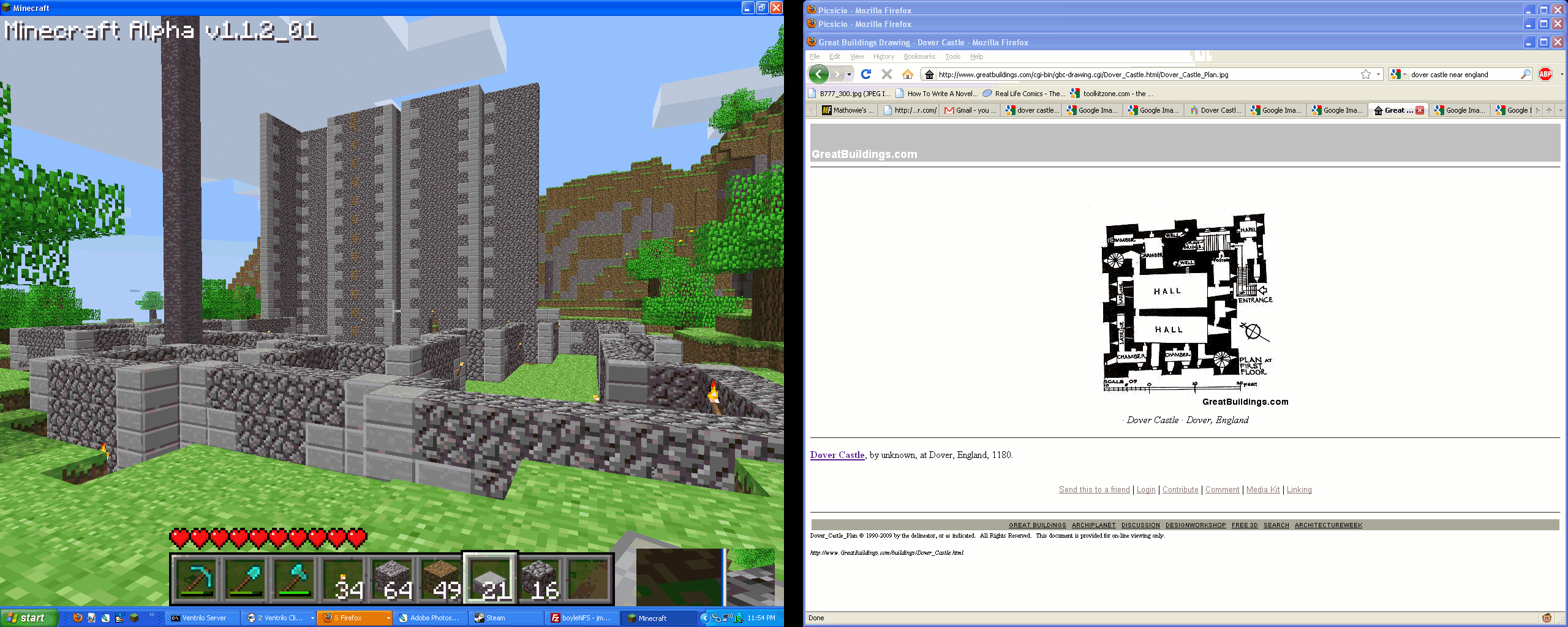This screenshot has width=1568, height=627.
Task: Expand 5 Firefox taskbar group dropdown
Action: pos(388,618)
